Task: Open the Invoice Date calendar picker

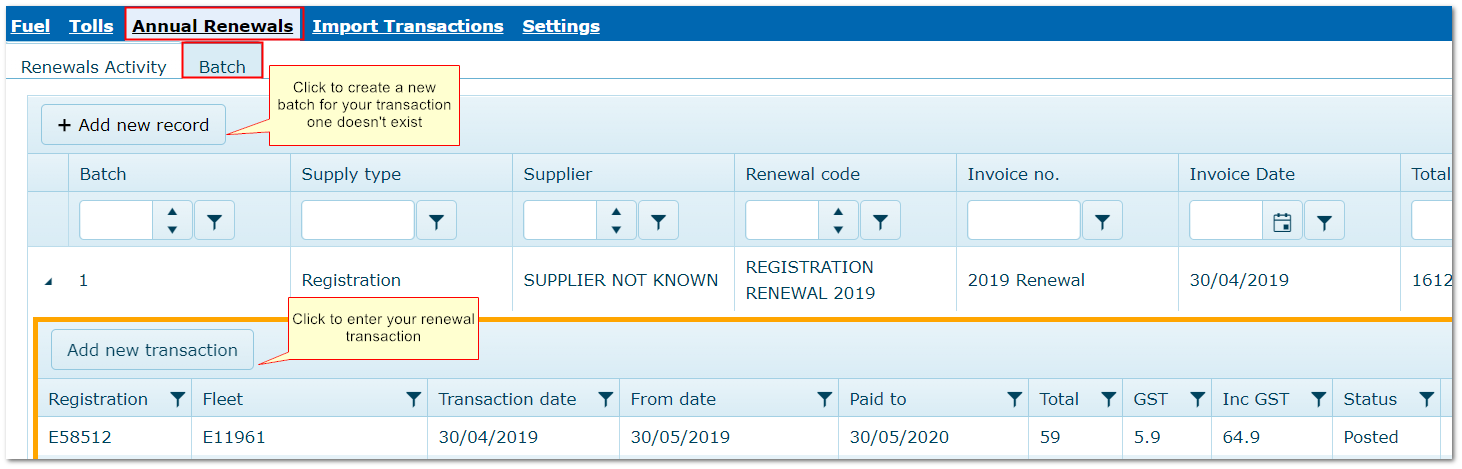Action: (x=1281, y=221)
